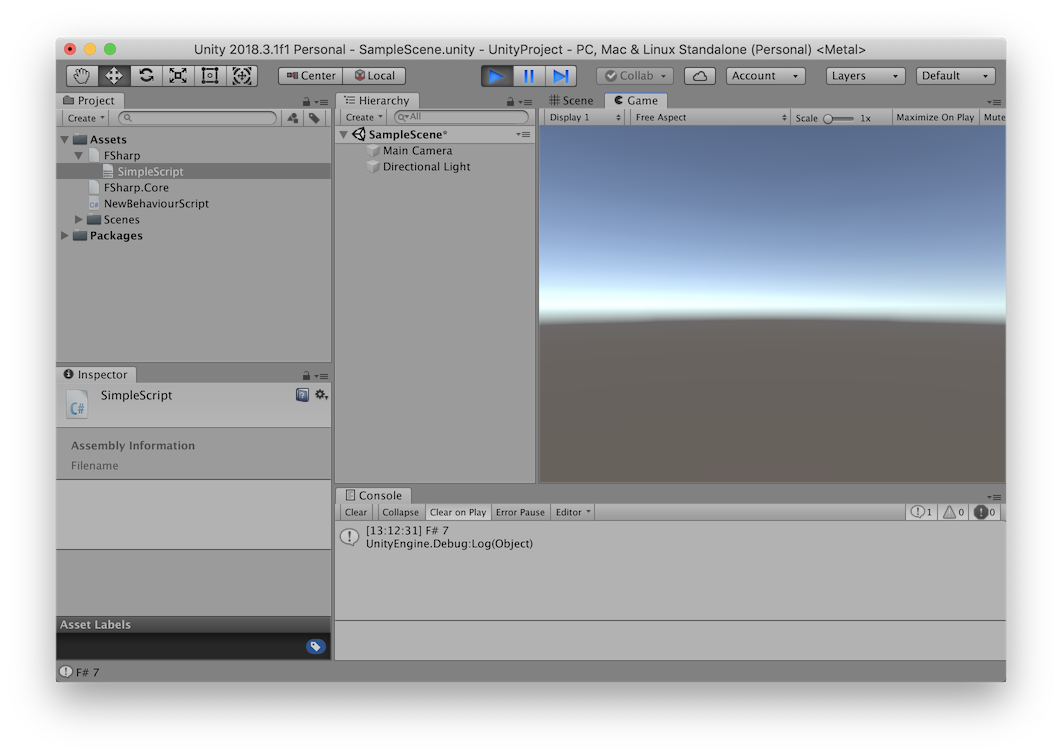Lock the Hierarchy panel
The image size is (1062, 756).
pos(510,102)
